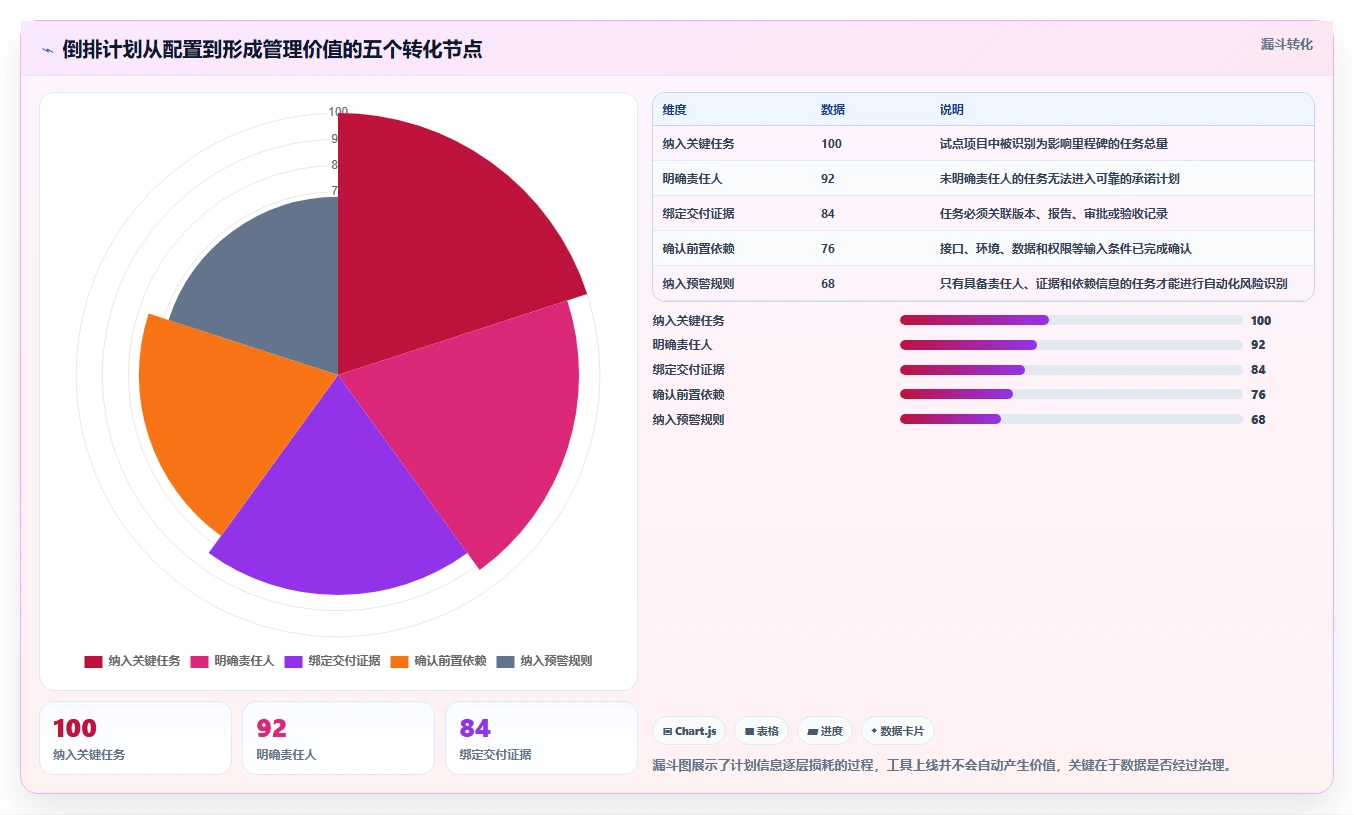This screenshot has width=1354, height=815.
Task: Click the table description 任务必须关联版本、报告、审批或验收记录
Action: pos(1054,214)
